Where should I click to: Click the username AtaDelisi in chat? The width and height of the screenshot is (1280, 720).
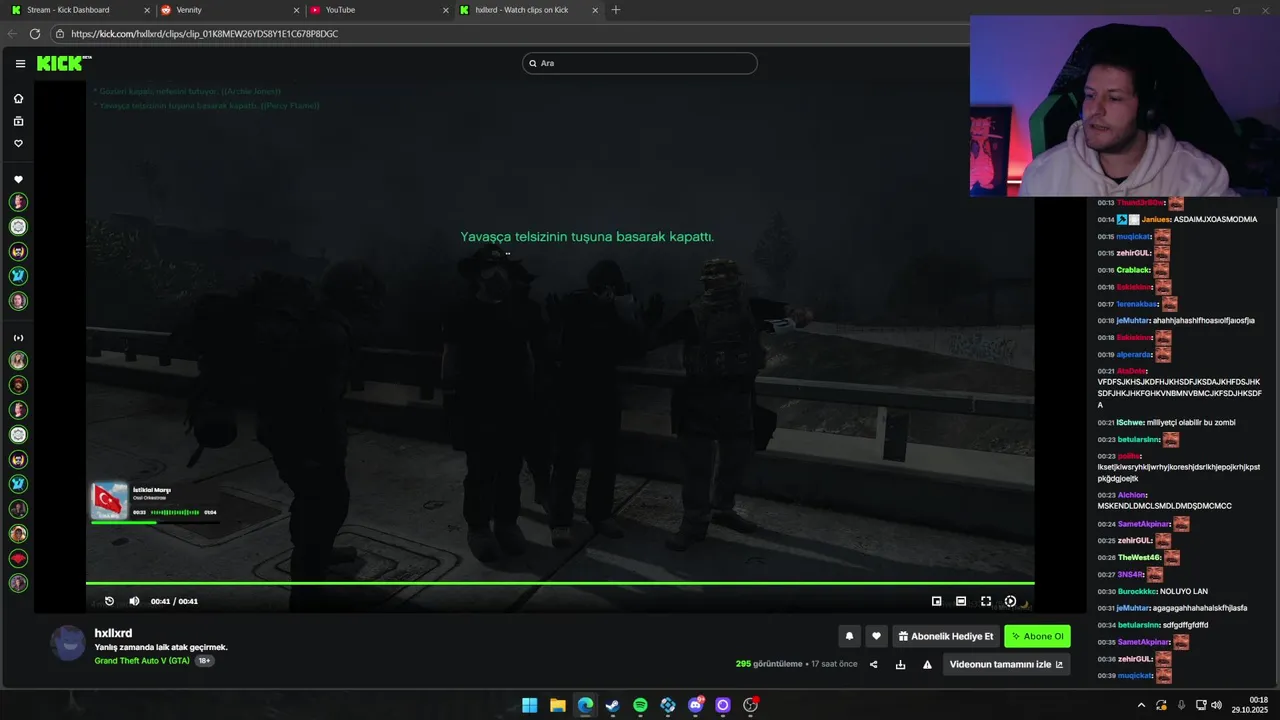(1131, 371)
